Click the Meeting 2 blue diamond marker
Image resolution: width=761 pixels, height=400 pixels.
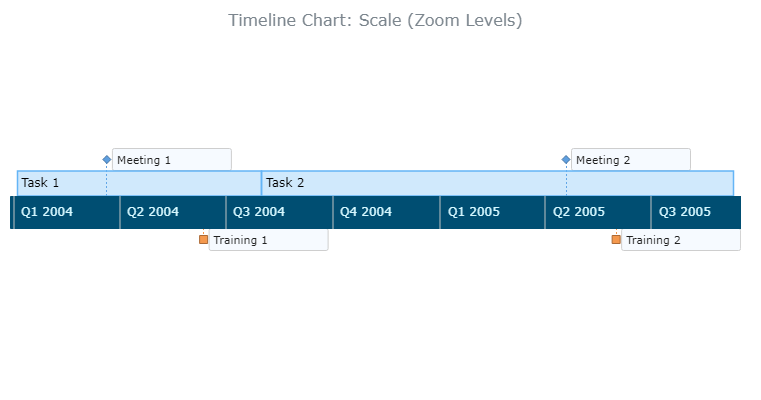coord(566,160)
